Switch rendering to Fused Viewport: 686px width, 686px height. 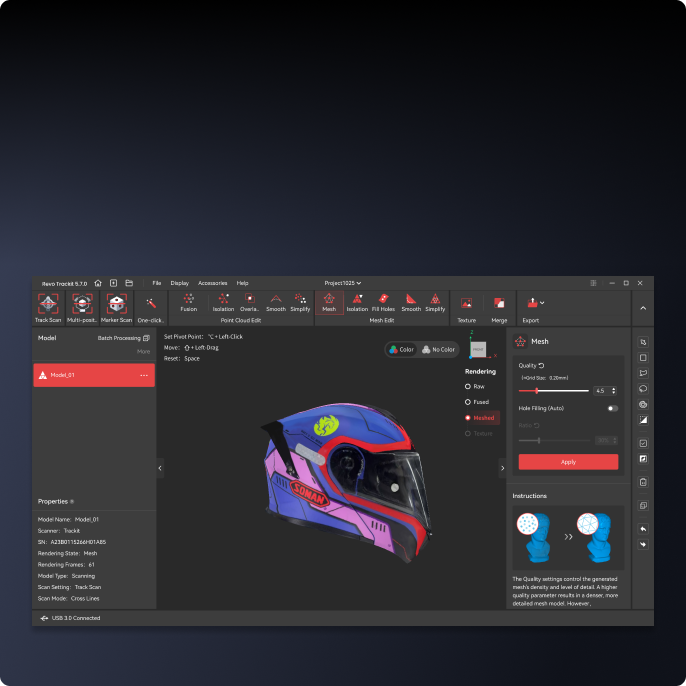coord(468,402)
